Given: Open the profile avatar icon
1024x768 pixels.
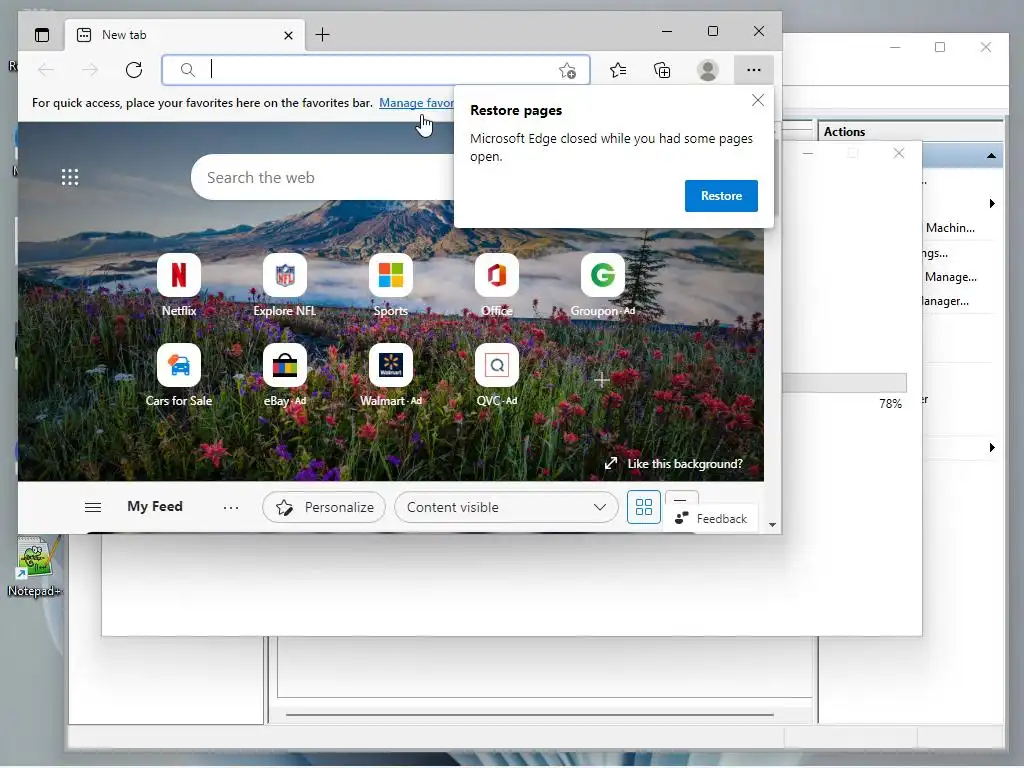Looking at the screenshot, I should coord(708,70).
